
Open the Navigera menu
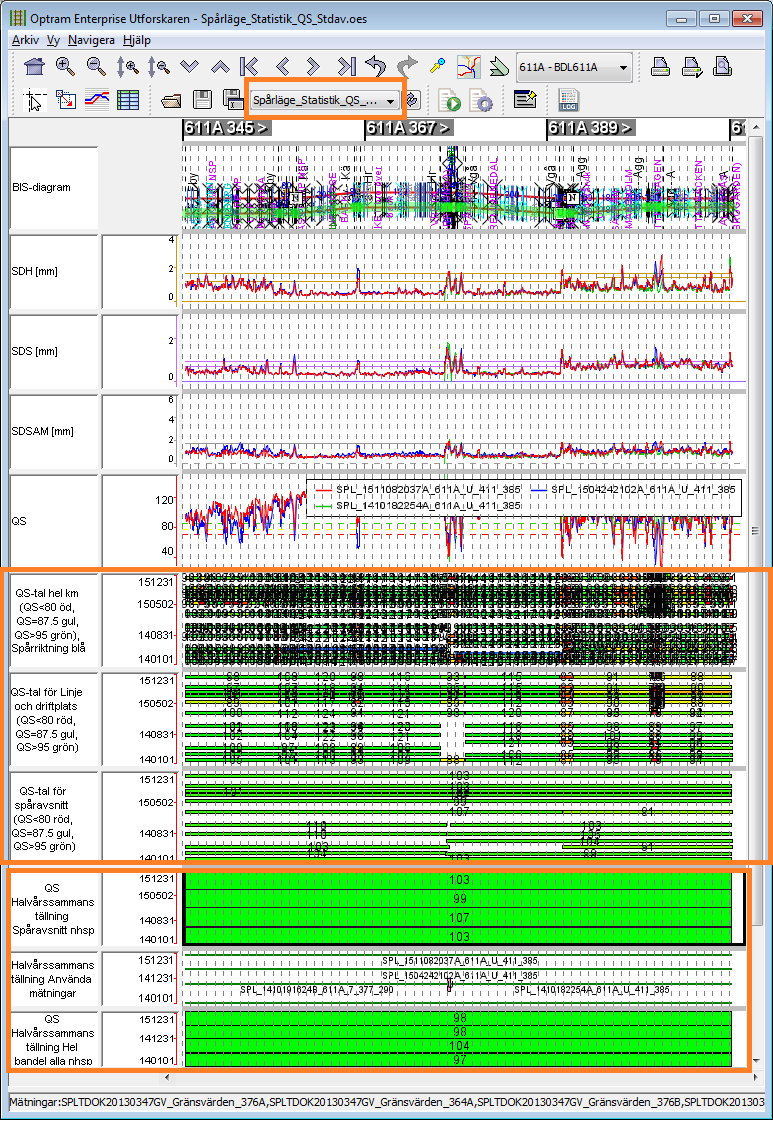tap(91, 40)
